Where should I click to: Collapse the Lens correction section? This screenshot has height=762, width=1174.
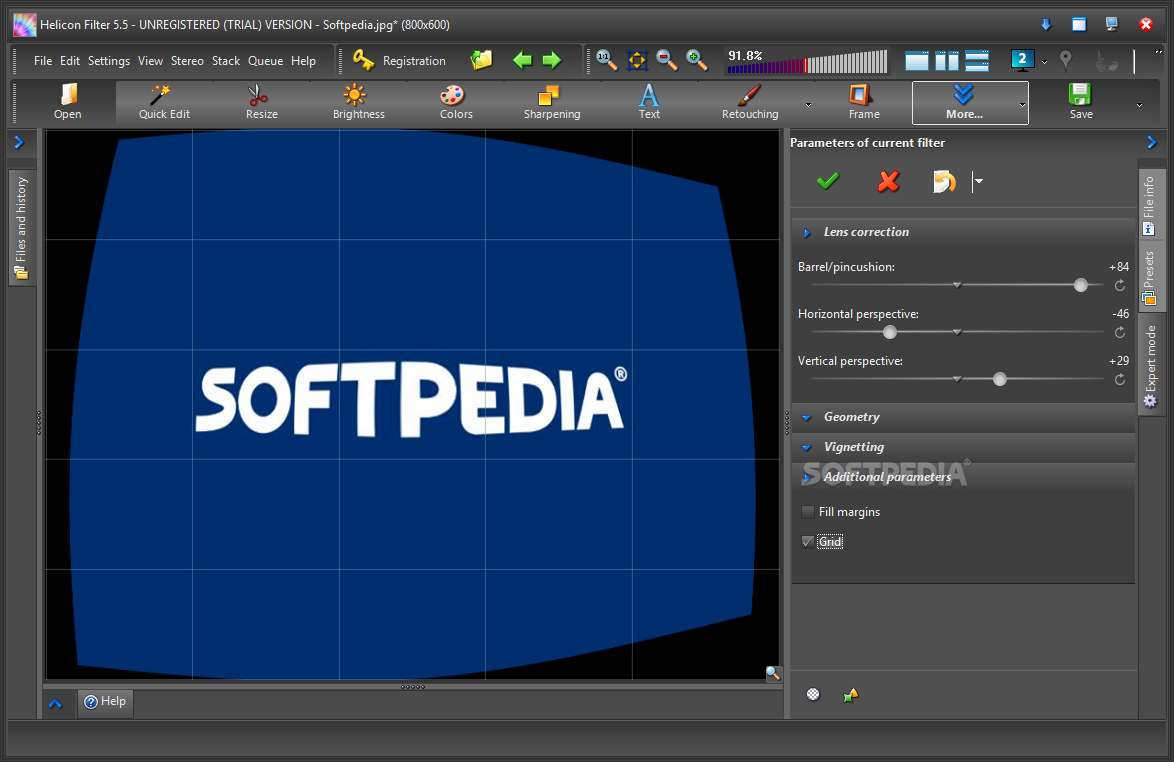[x=866, y=232]
